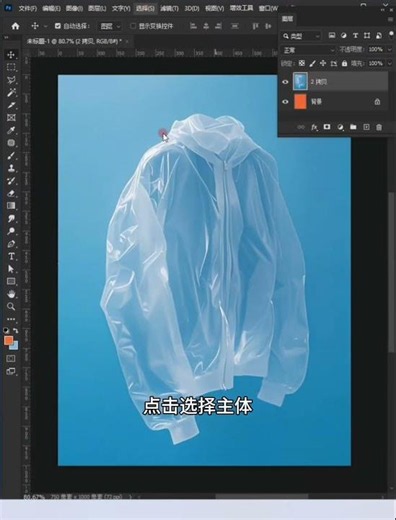Image resolution: width=396 pixels, height=520 pixels.
Task: Select the Magic Wand tool
Action: coord(11,92)
